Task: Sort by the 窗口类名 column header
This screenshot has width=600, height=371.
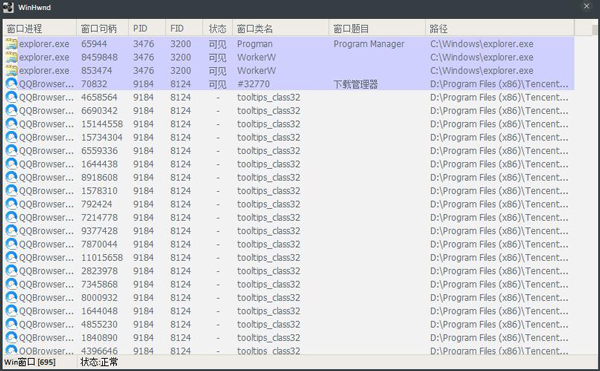Action: point(281,28)
